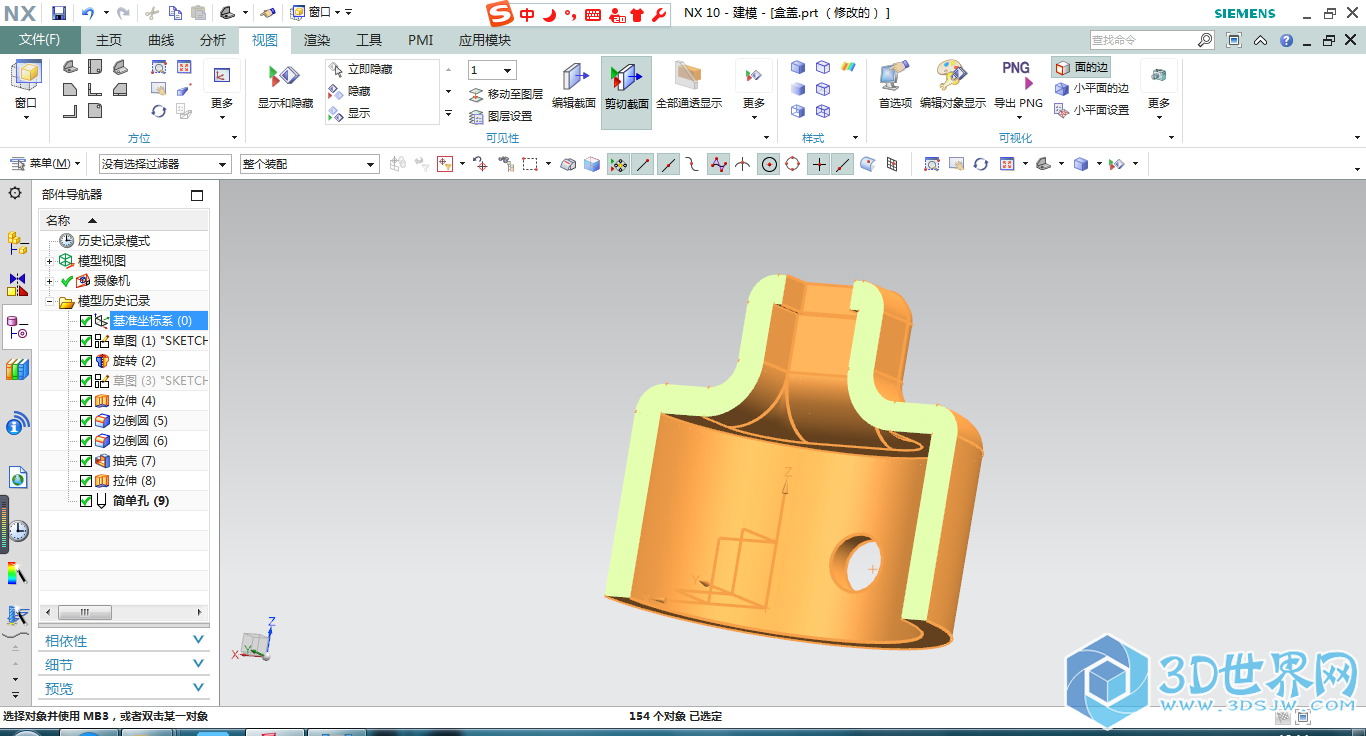Uncheck the 旋转 (2) feature checkbox
The height and width of the screenshot is (736, 1366).
[x=85, y=361]
